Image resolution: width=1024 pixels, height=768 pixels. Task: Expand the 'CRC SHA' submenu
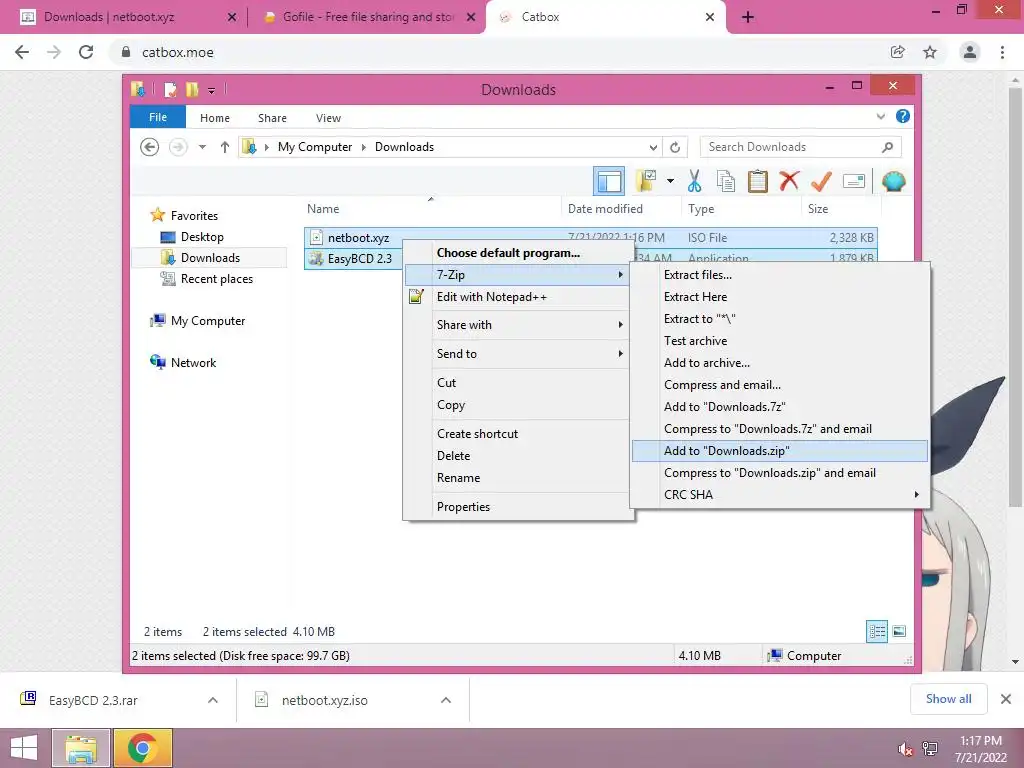point(780,494)
